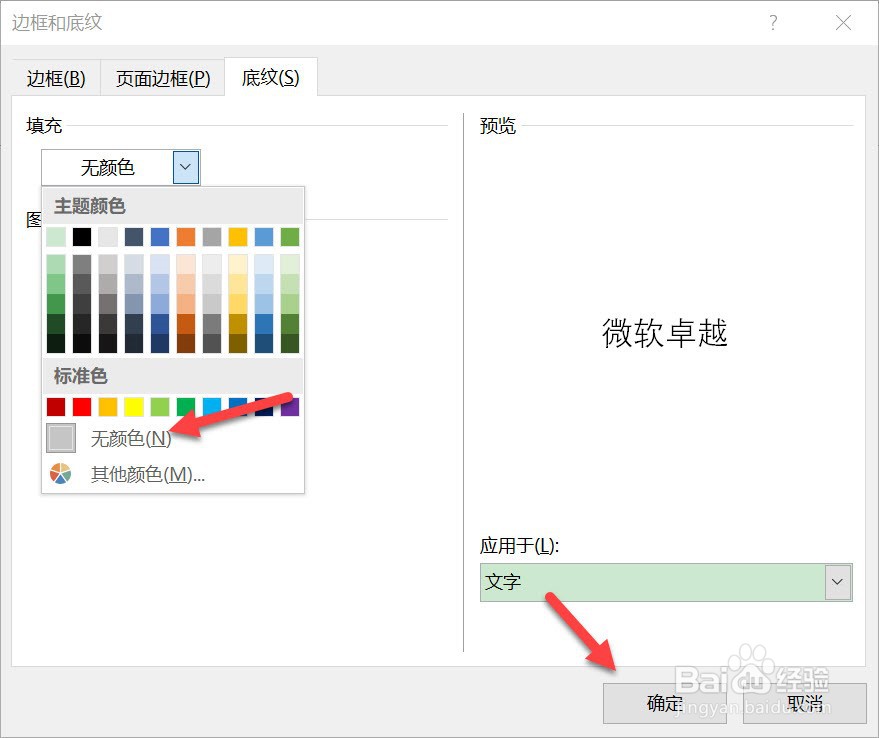Click the 取消 button
The image size is (879, 738).
pyautogui.click(x=806, y=703)
